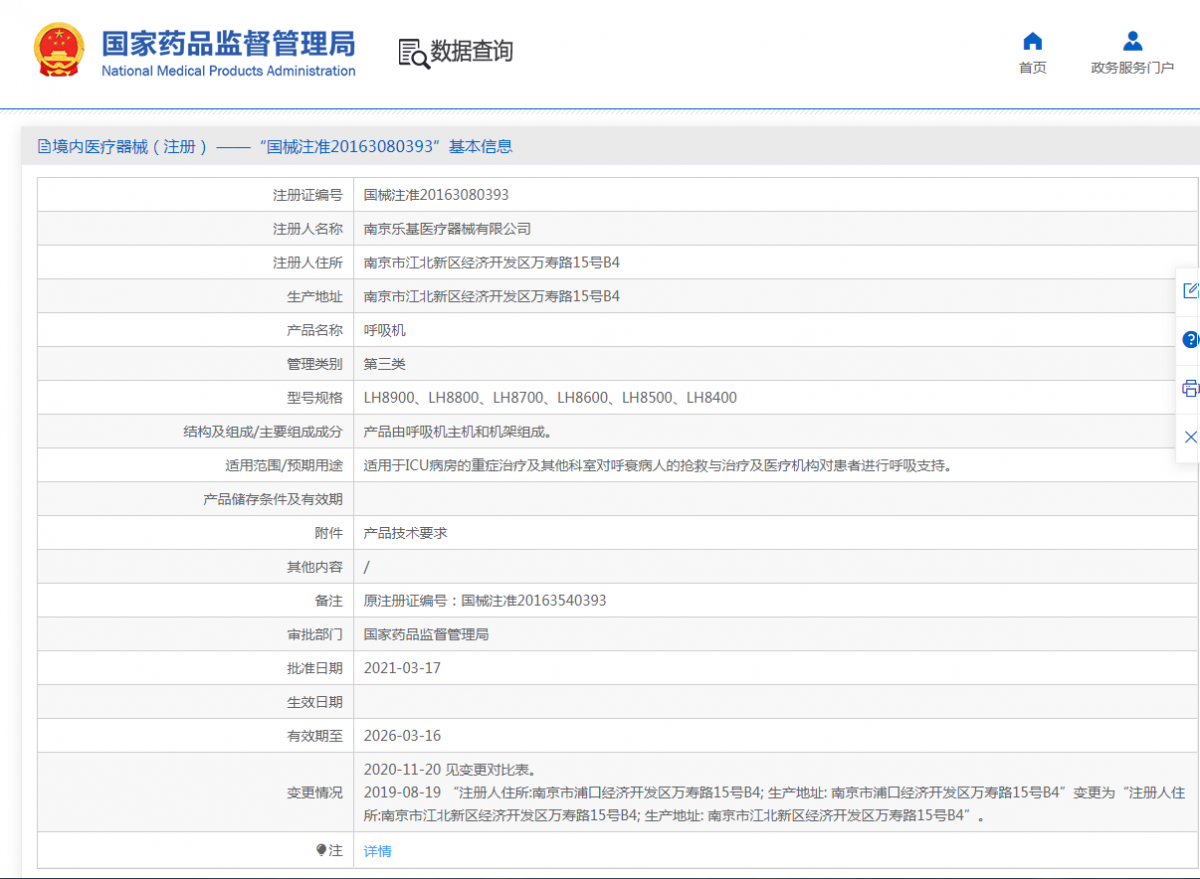Screen dimensions: 1200x879
Task: Click the 生效日期 row label
Action: click(315, 702)
